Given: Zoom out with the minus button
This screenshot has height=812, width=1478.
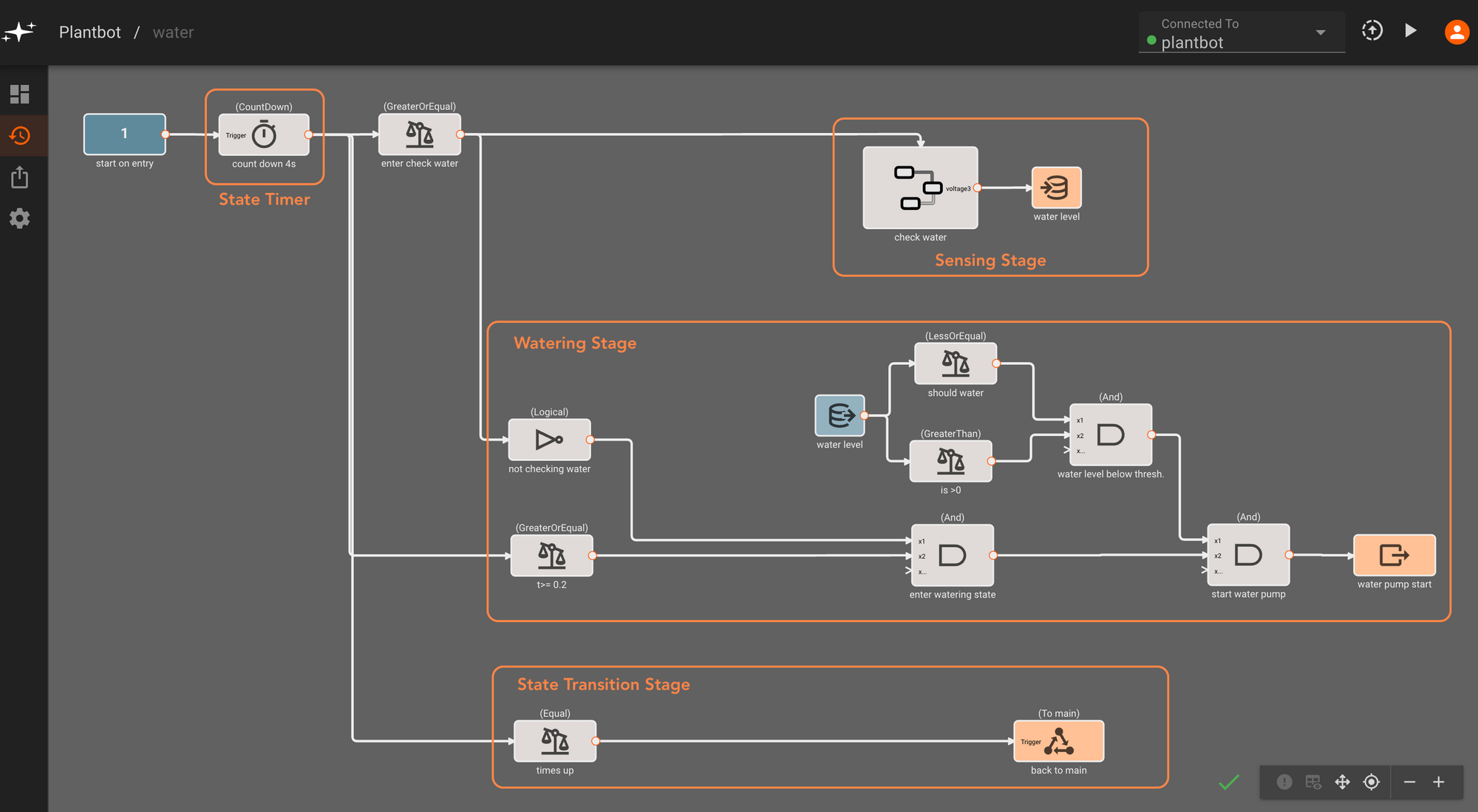Looking at the screenshot, I should pyautogui.click(x=1409, y=782).
